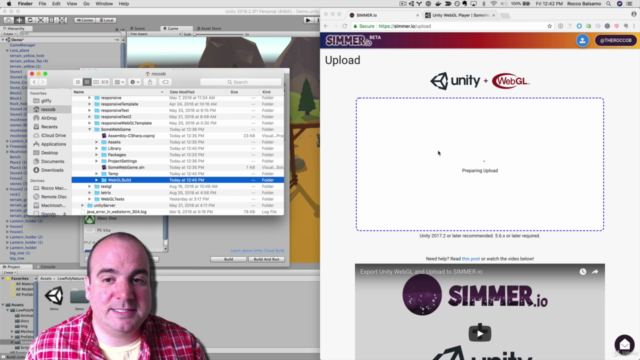Open Spotlight search in menu bar

[x=609, y=4]
